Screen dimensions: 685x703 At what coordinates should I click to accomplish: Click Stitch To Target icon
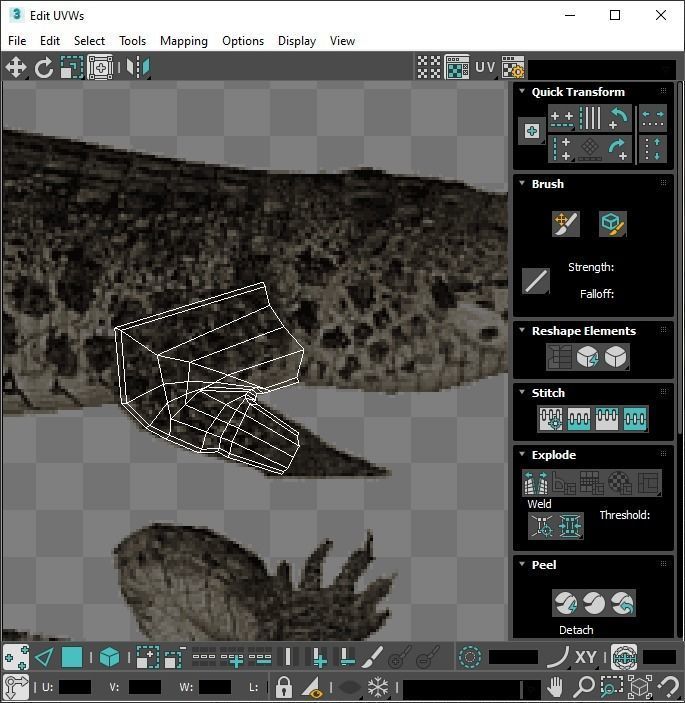coord(551,419)
